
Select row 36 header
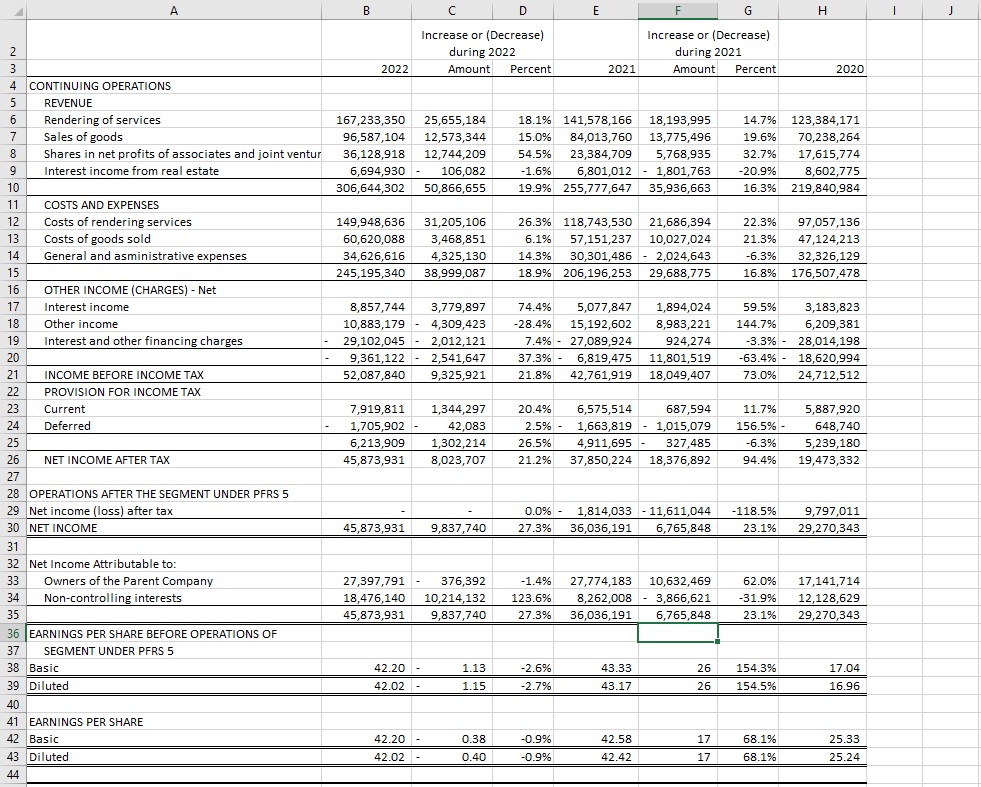pos(13,634)
